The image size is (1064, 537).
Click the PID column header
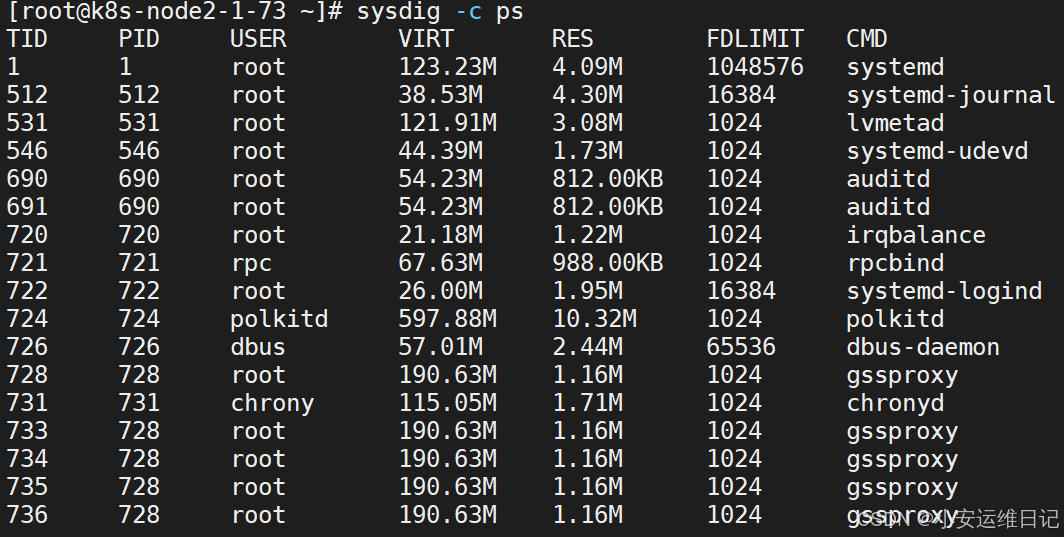(x=139, y=39)
